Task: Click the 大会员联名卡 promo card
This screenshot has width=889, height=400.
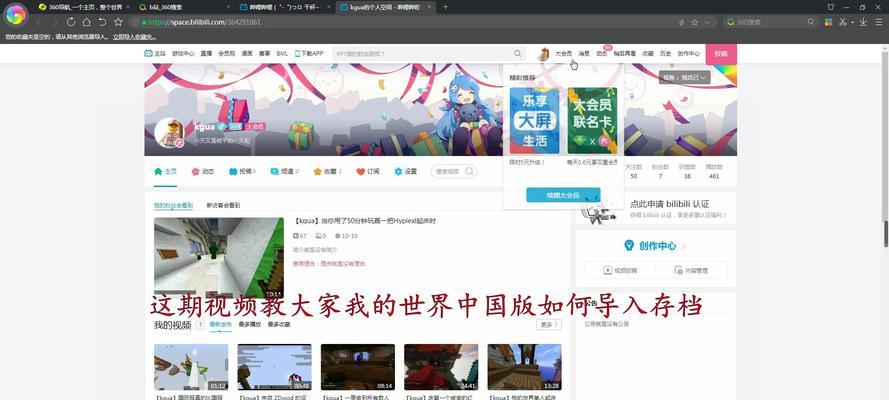Action: tap(592, 120)
